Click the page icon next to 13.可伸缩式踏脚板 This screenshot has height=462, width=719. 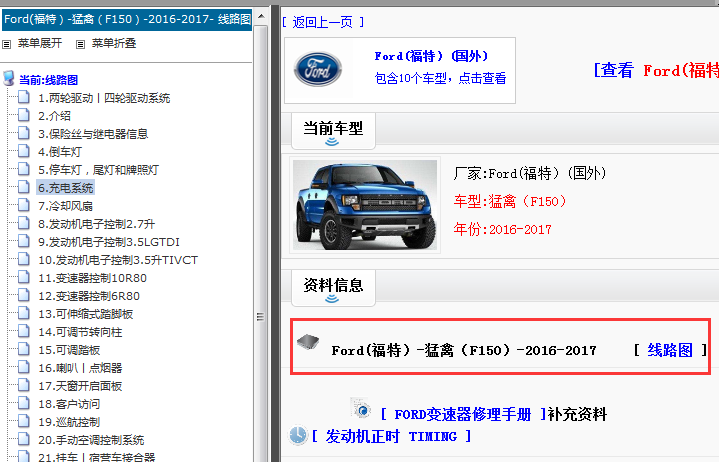[x=24, y=313]
